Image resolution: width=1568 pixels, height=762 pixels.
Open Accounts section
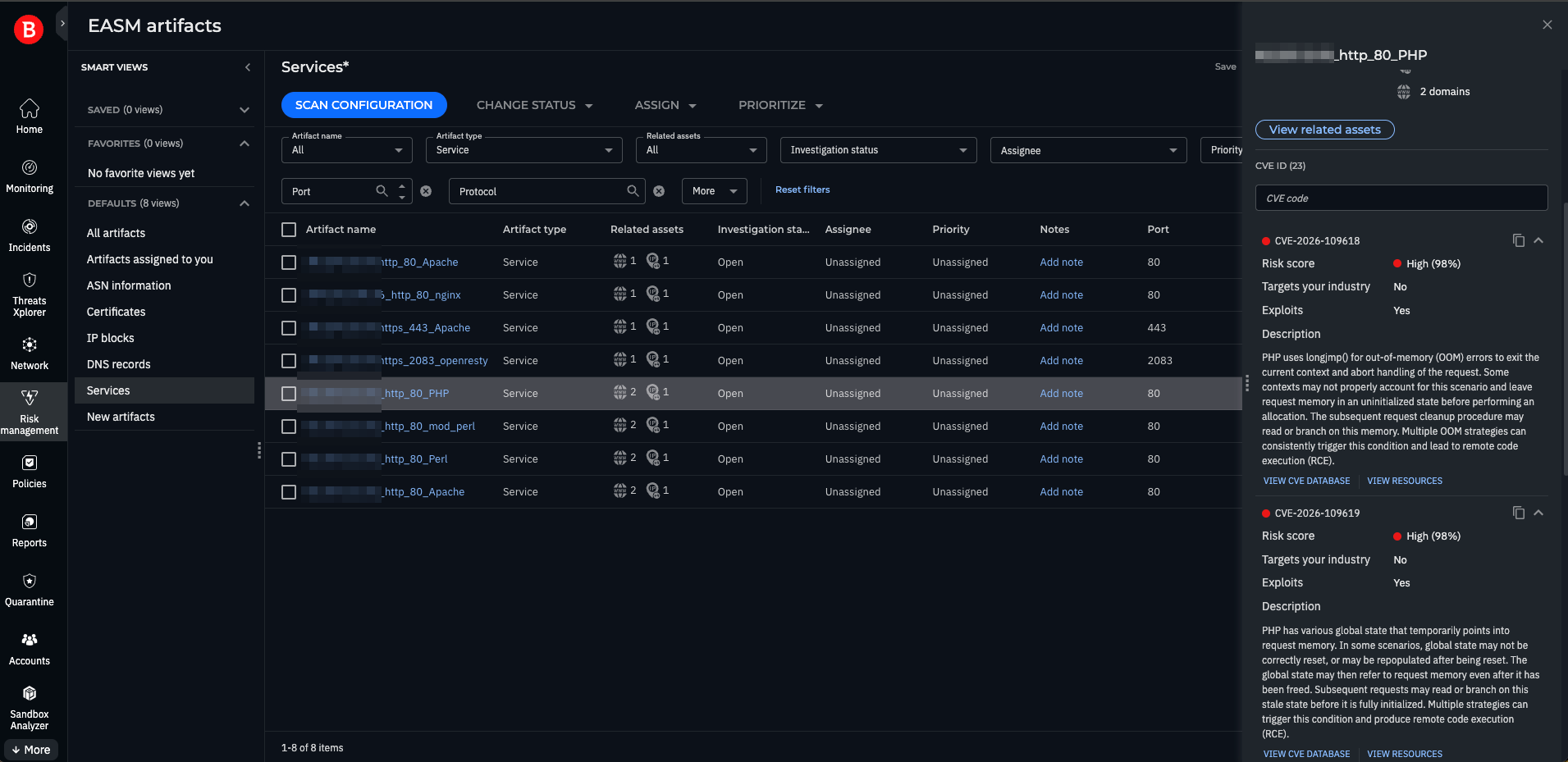[30, 649]
